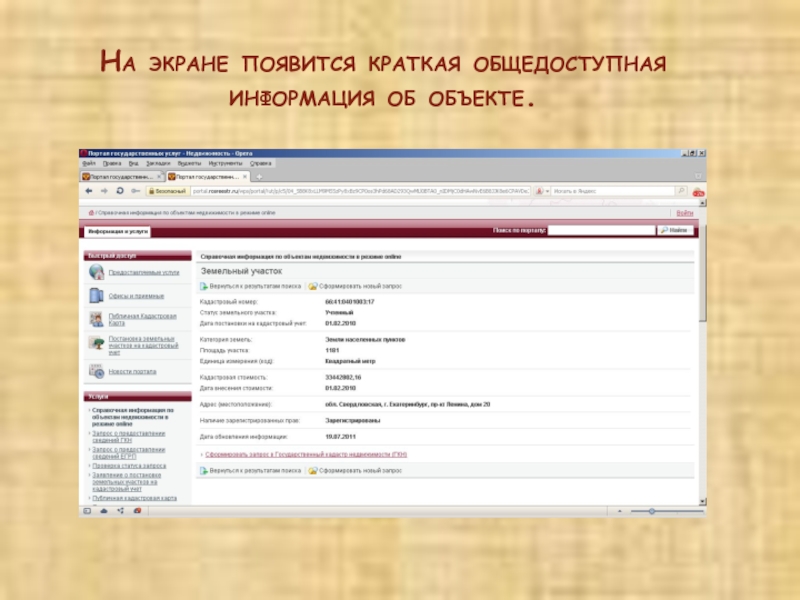Select cadastral value 33442882,16
The image size is (800, 600).
pyautogui.click(x=343, y=378)
